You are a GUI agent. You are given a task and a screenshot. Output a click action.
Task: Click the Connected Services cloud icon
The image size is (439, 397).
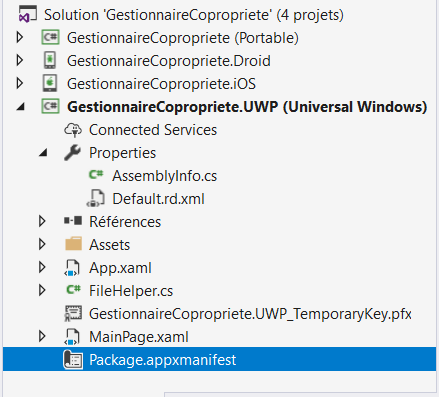(73, 130)
